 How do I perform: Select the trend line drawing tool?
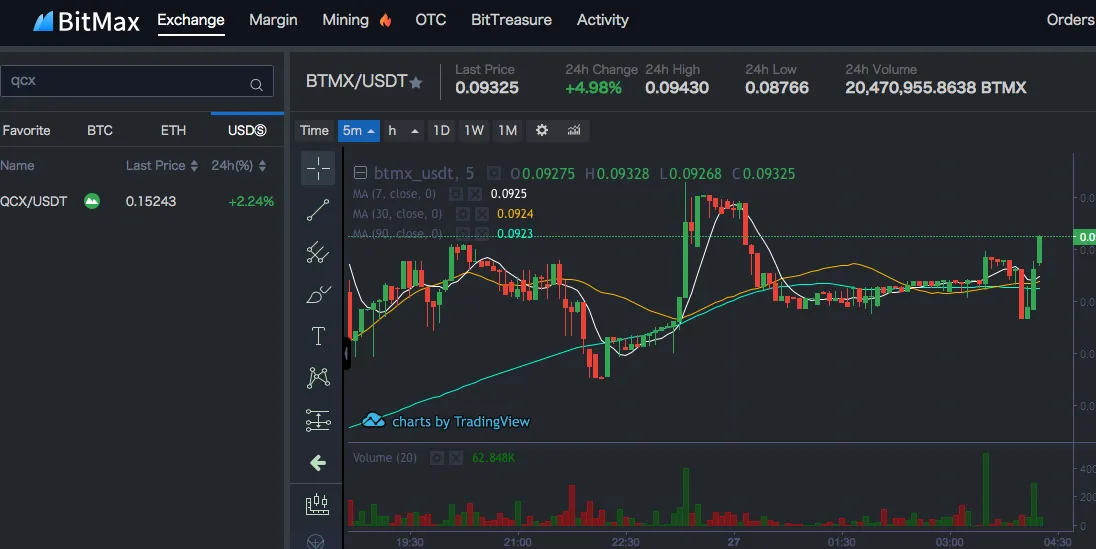318,210
